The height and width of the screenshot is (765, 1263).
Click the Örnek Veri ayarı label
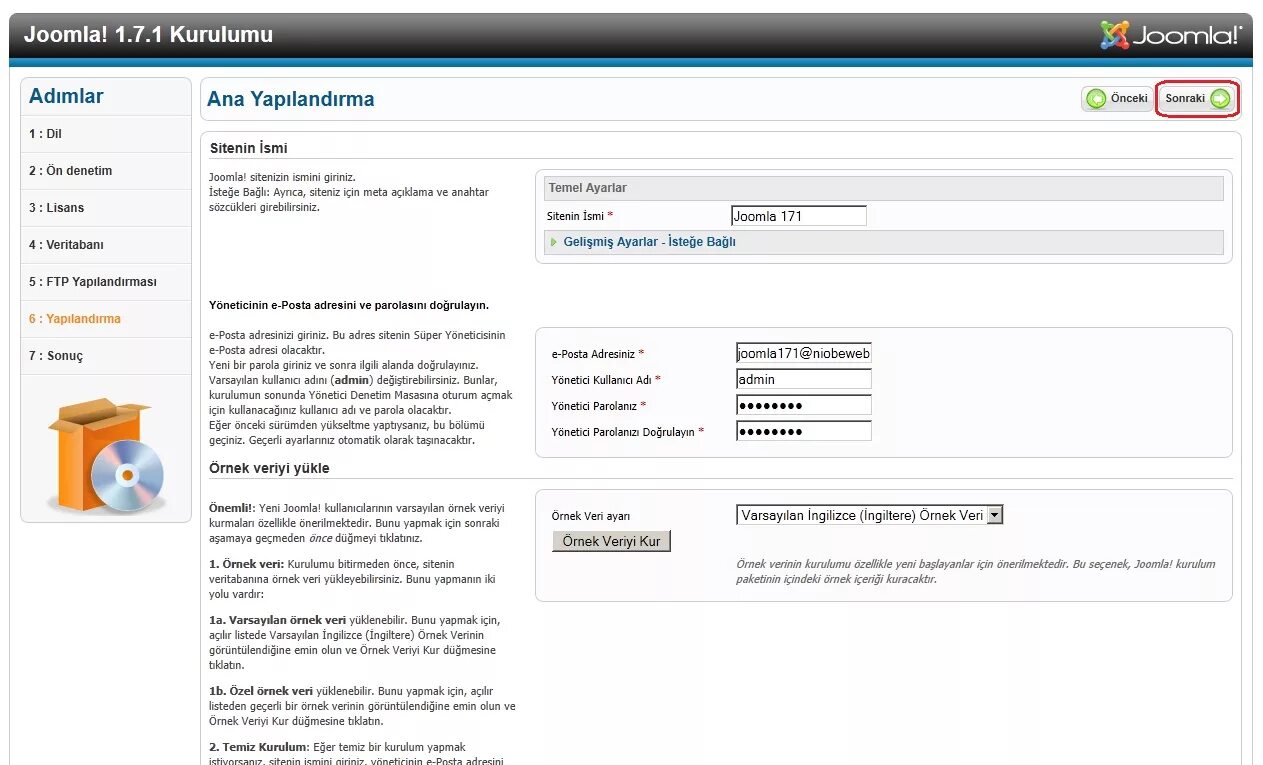(591, 516)
